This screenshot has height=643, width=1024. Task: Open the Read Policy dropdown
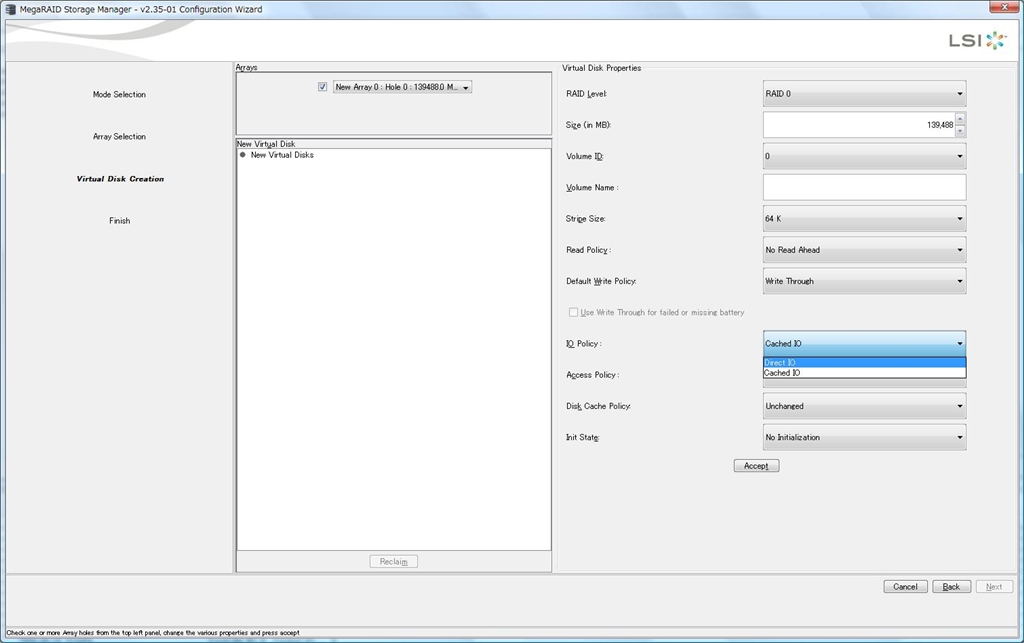pyautogui.click(x=864, y=250)
